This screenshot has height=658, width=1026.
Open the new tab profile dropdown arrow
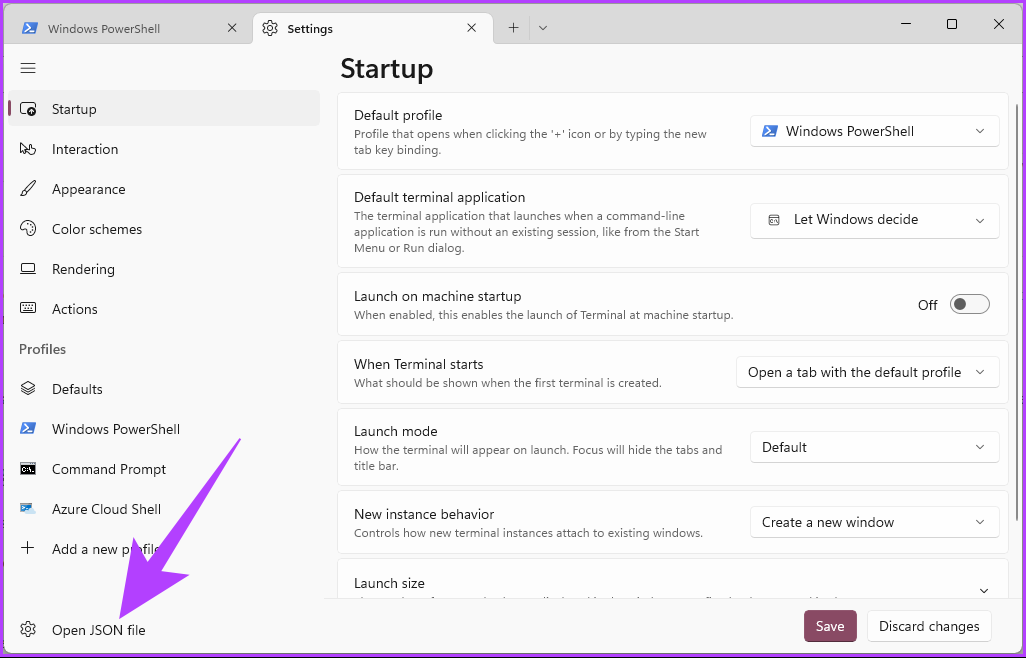542,28
